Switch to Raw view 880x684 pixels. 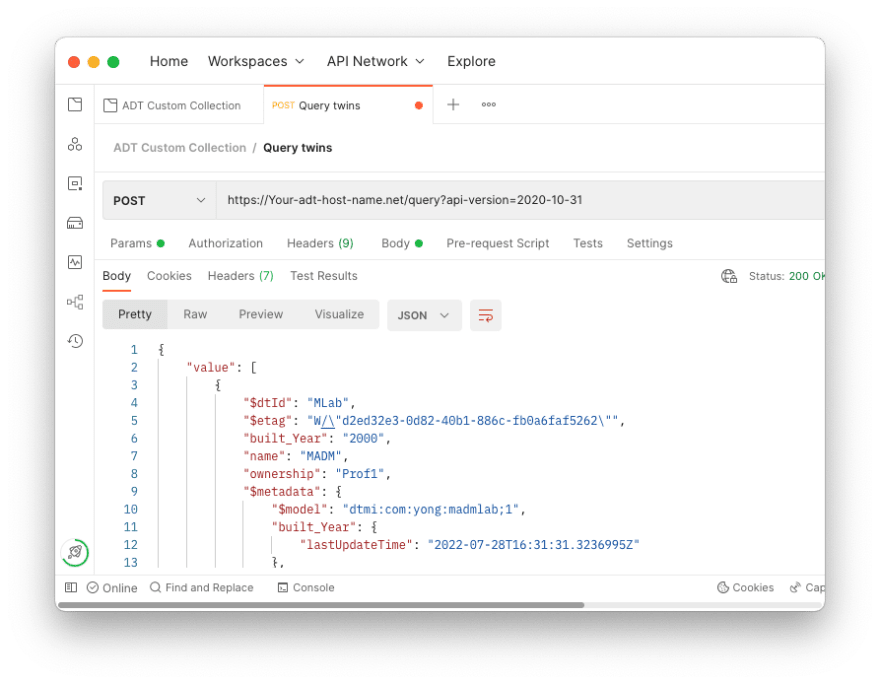(x=195, y=314)
